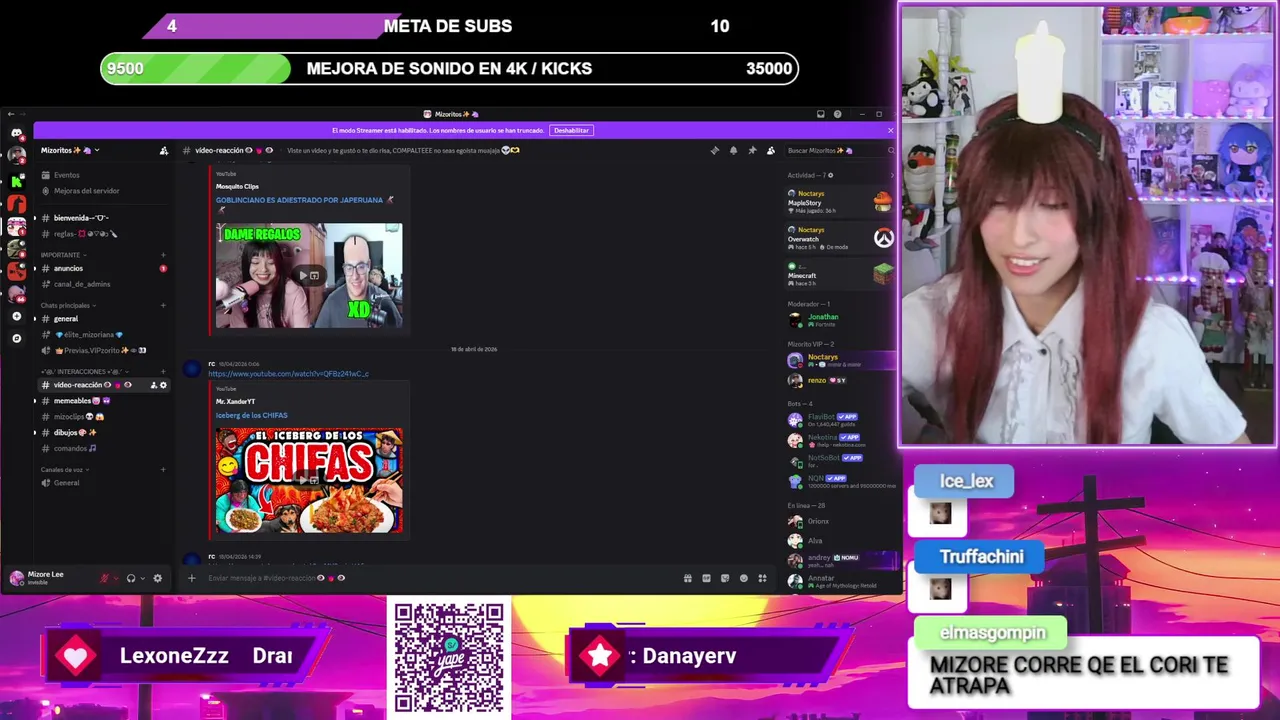Open the youtube.com watch link
This screenshot has height=720, width=1280.
tap(288, 374)
